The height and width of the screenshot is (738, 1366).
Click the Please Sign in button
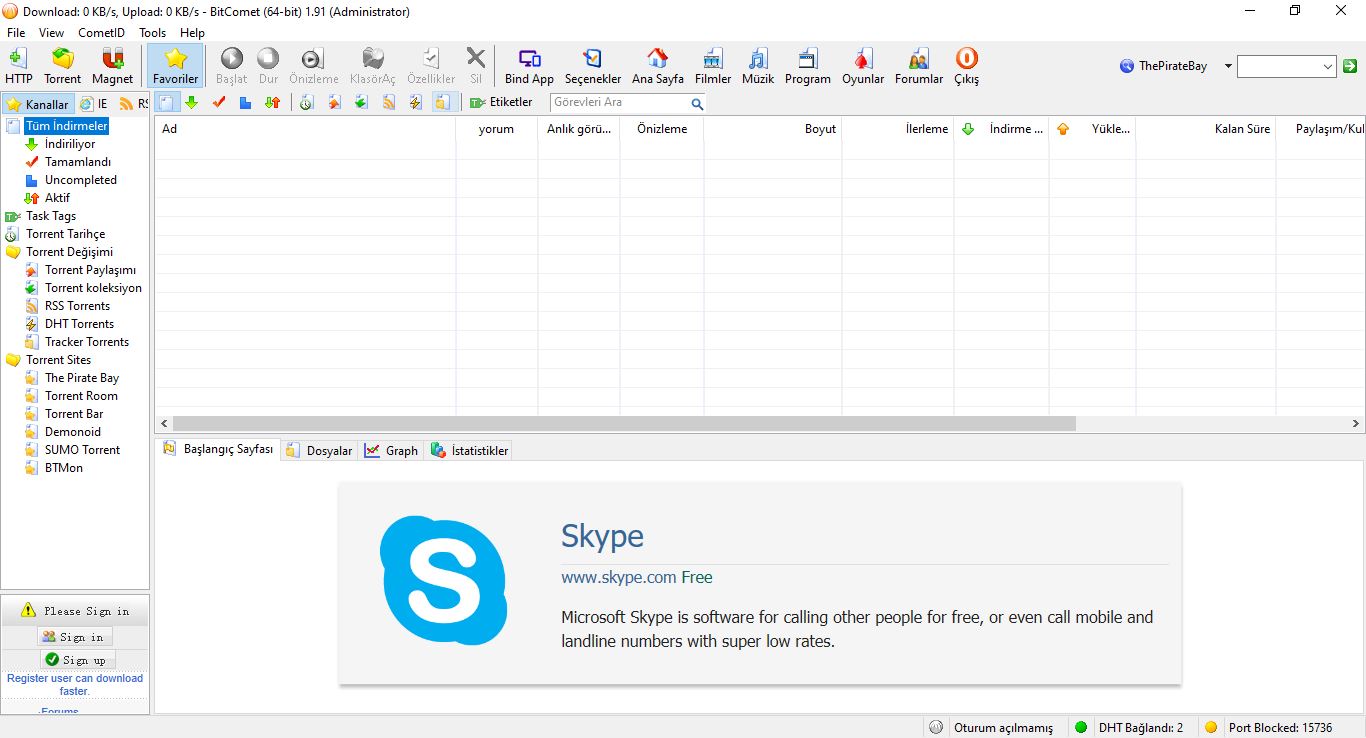(x=75, y=611)
